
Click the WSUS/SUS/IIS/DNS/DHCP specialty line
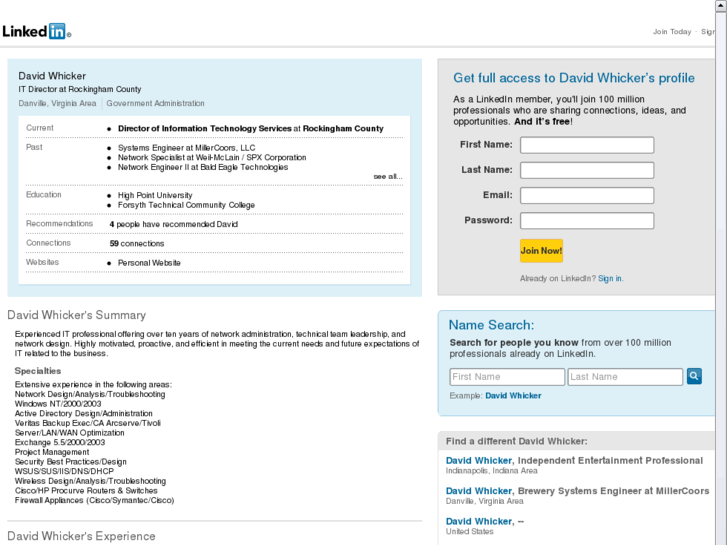click(64, 471)
